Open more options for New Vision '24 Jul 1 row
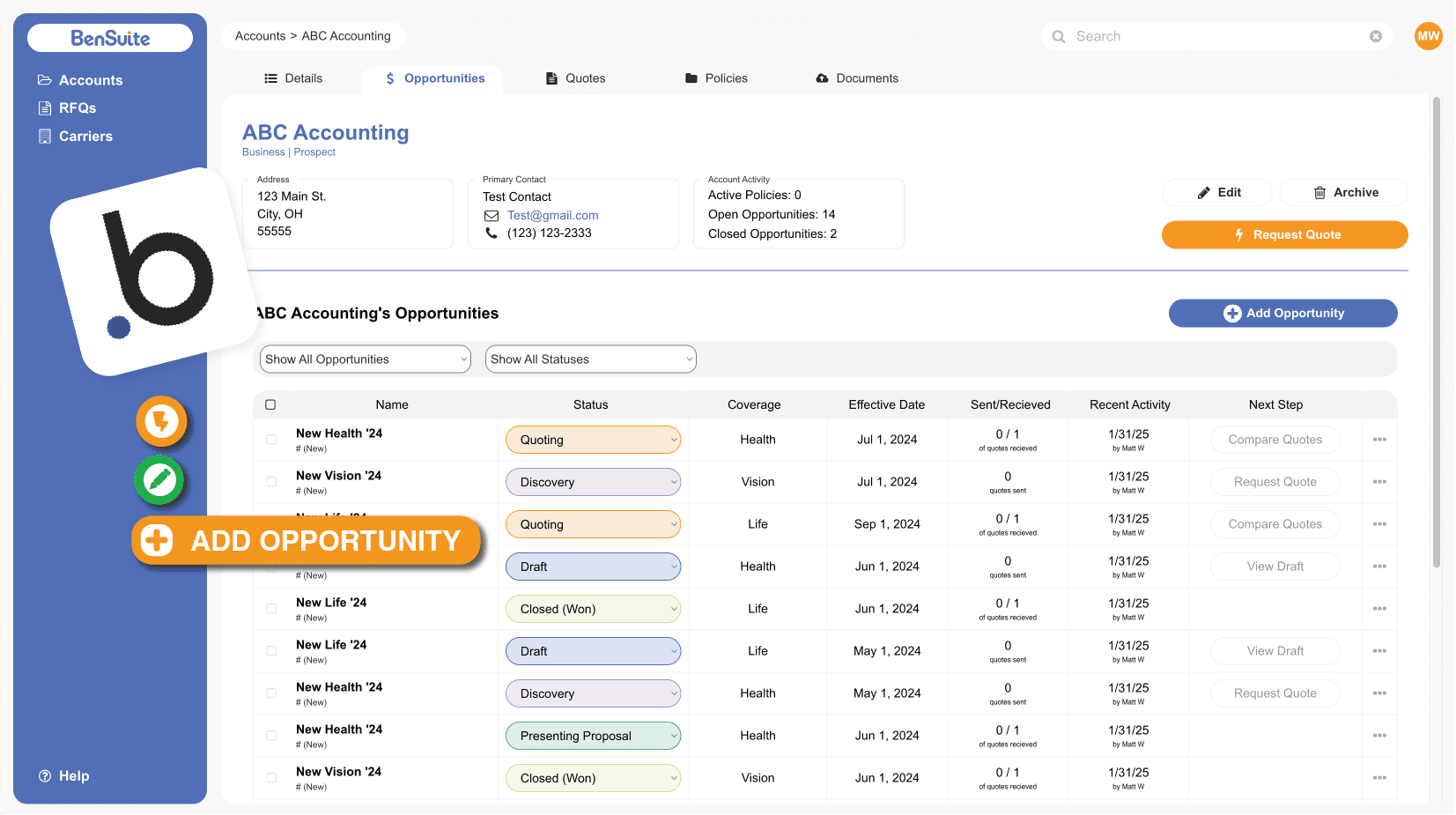Viewport: 1456px width, 815px height. coord(1379,482)
